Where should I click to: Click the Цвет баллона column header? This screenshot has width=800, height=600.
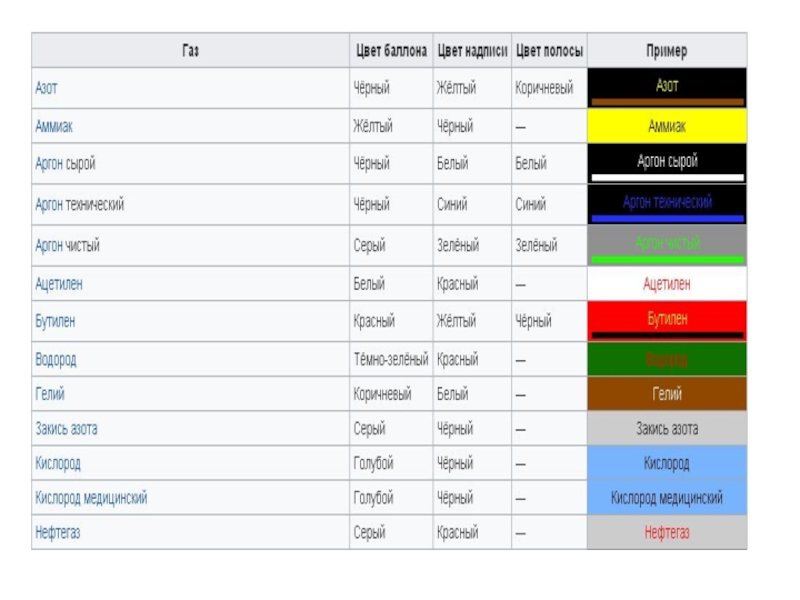click(x=392, y=50)
